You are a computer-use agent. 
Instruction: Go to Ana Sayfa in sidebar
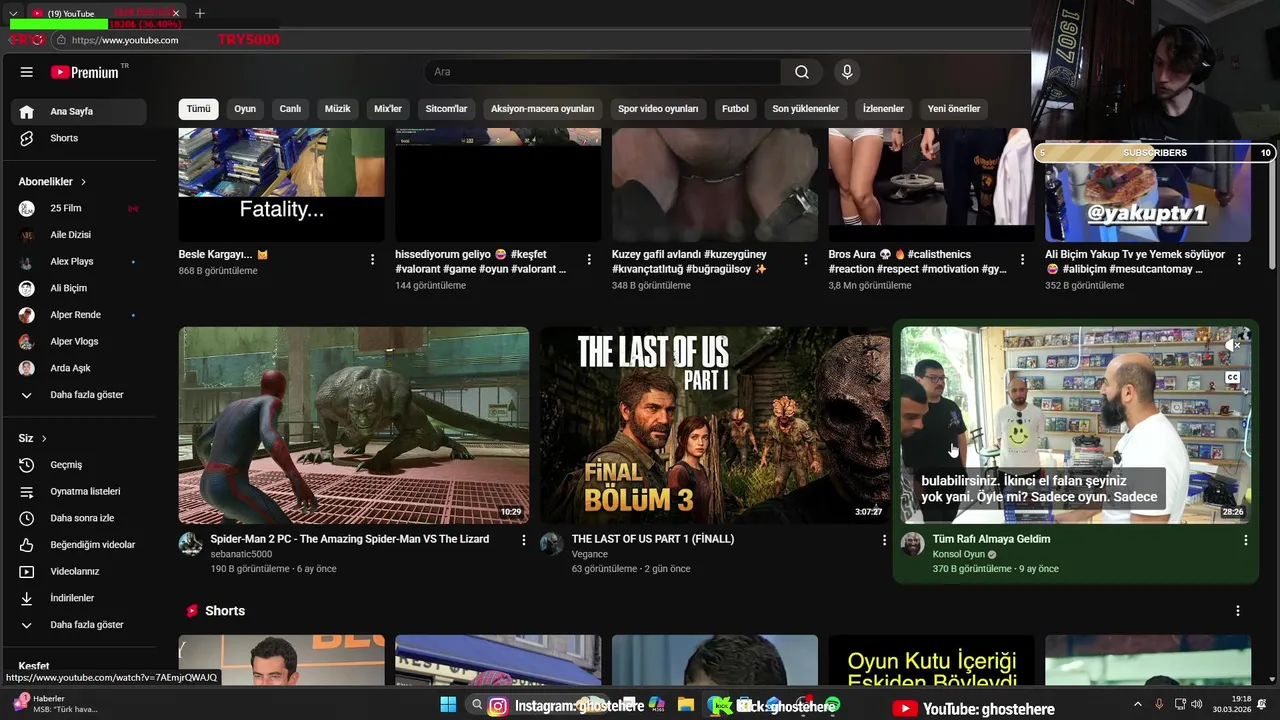click(79, 111)
